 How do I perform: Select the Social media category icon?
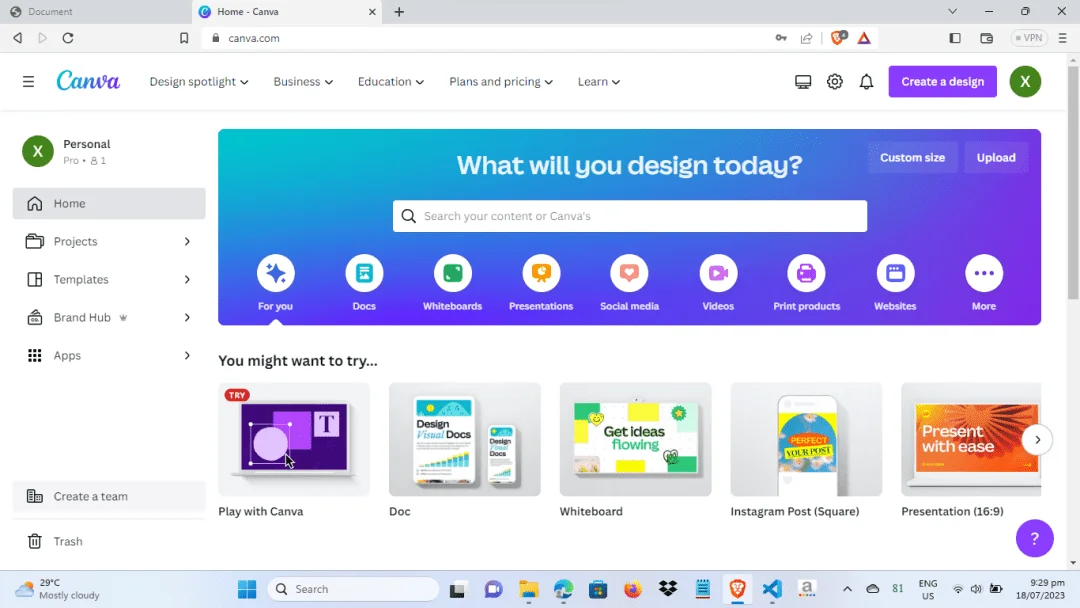pos(630,273)
